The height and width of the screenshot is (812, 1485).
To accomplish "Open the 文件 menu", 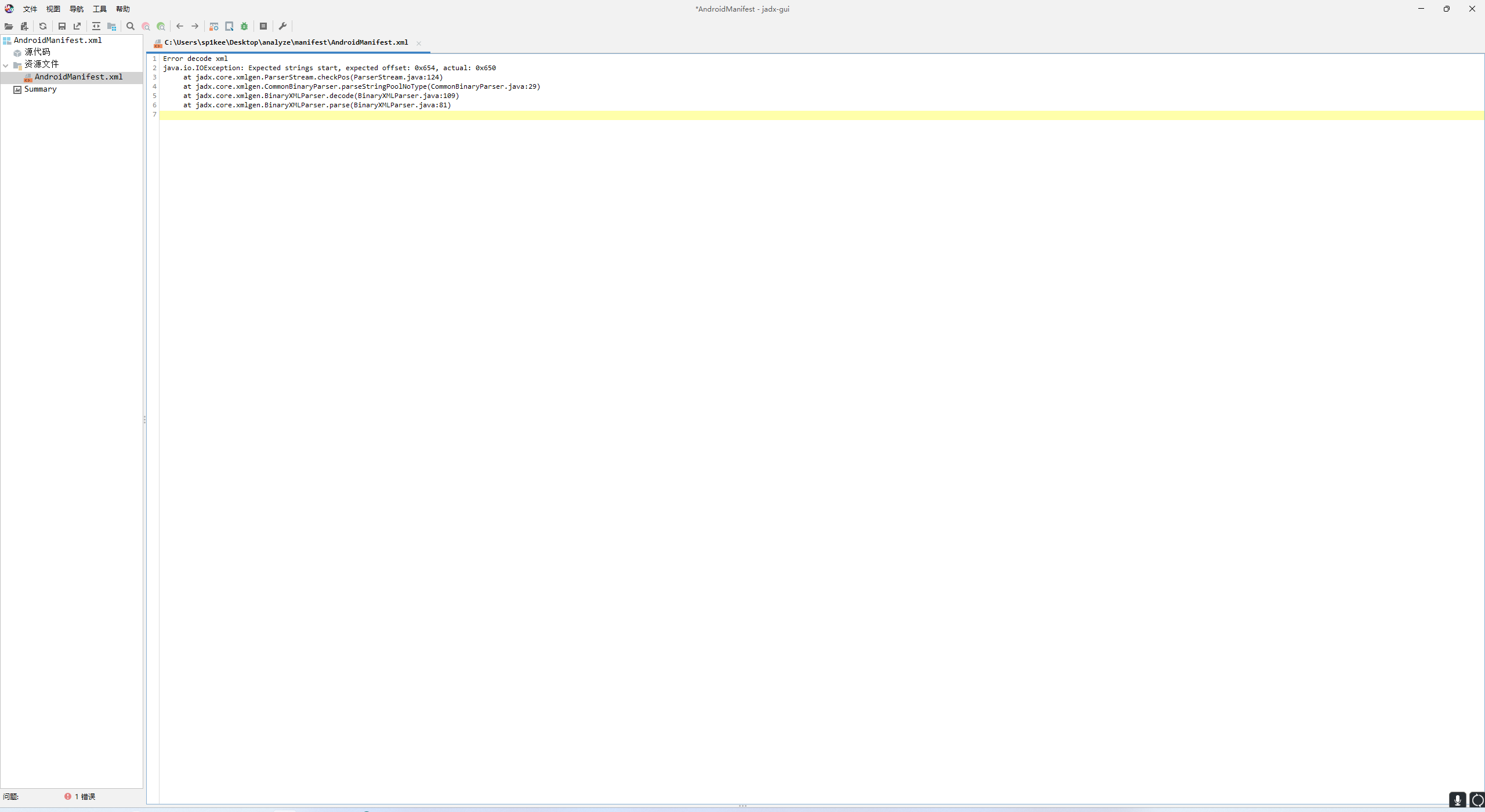I will coord(30,9).
